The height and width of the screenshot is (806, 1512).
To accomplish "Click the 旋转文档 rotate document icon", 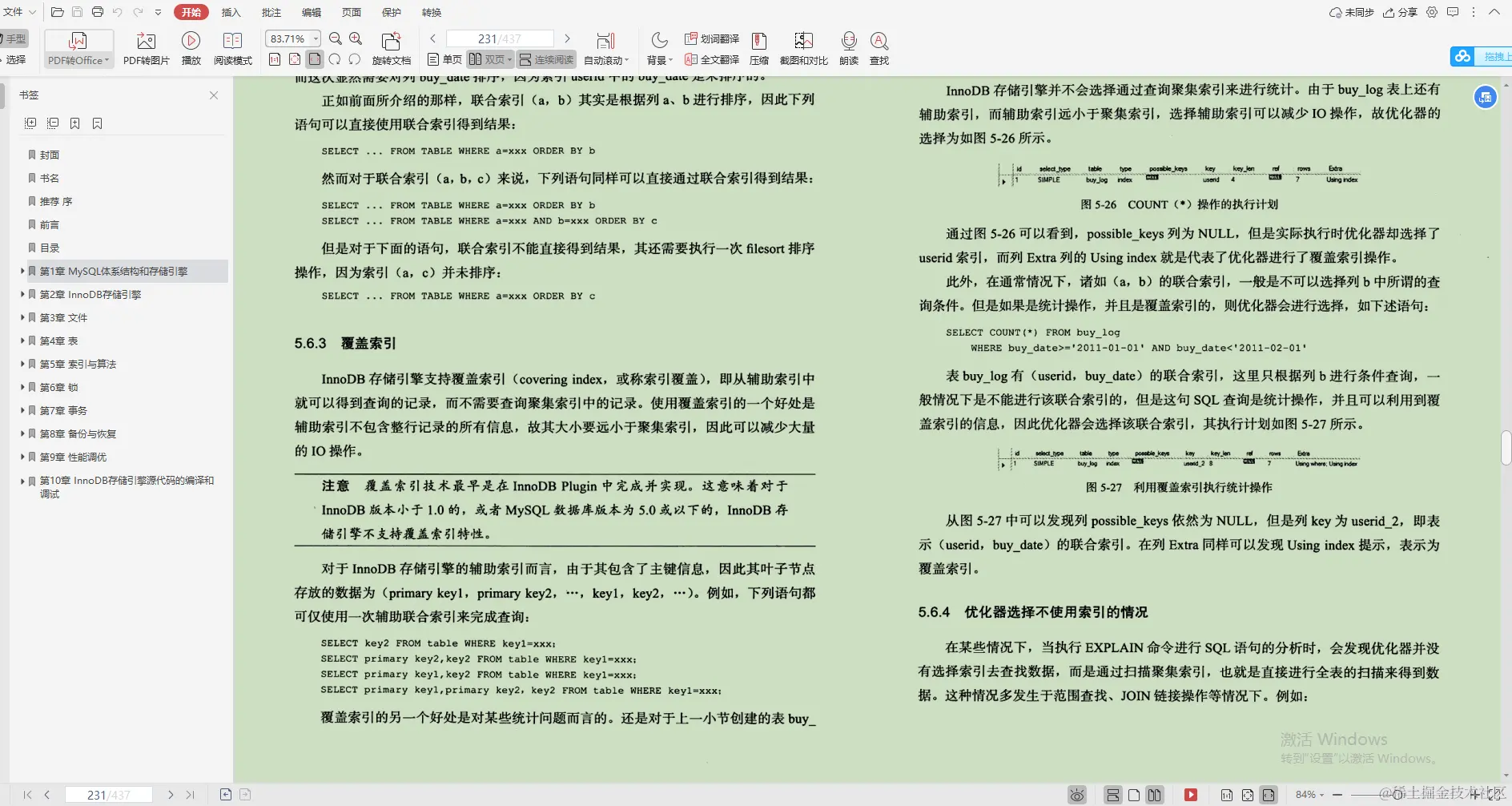I will pyautogui.click(x=391, y=40).
